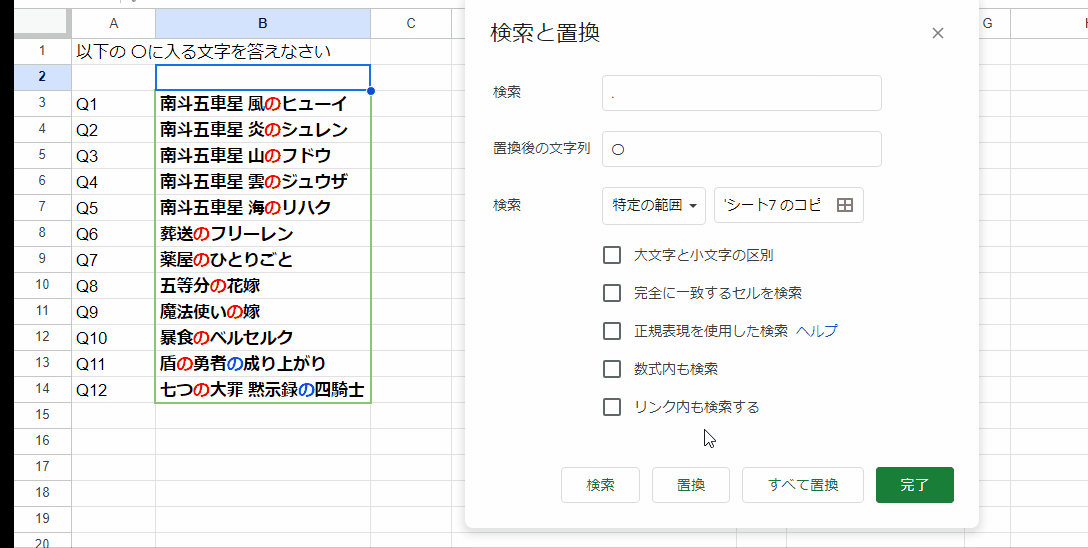The height and width of the screenshot is (548, 1088).
Task: Select cell 南斗五車星 炎のシュレン
Action: pos(263,130)
